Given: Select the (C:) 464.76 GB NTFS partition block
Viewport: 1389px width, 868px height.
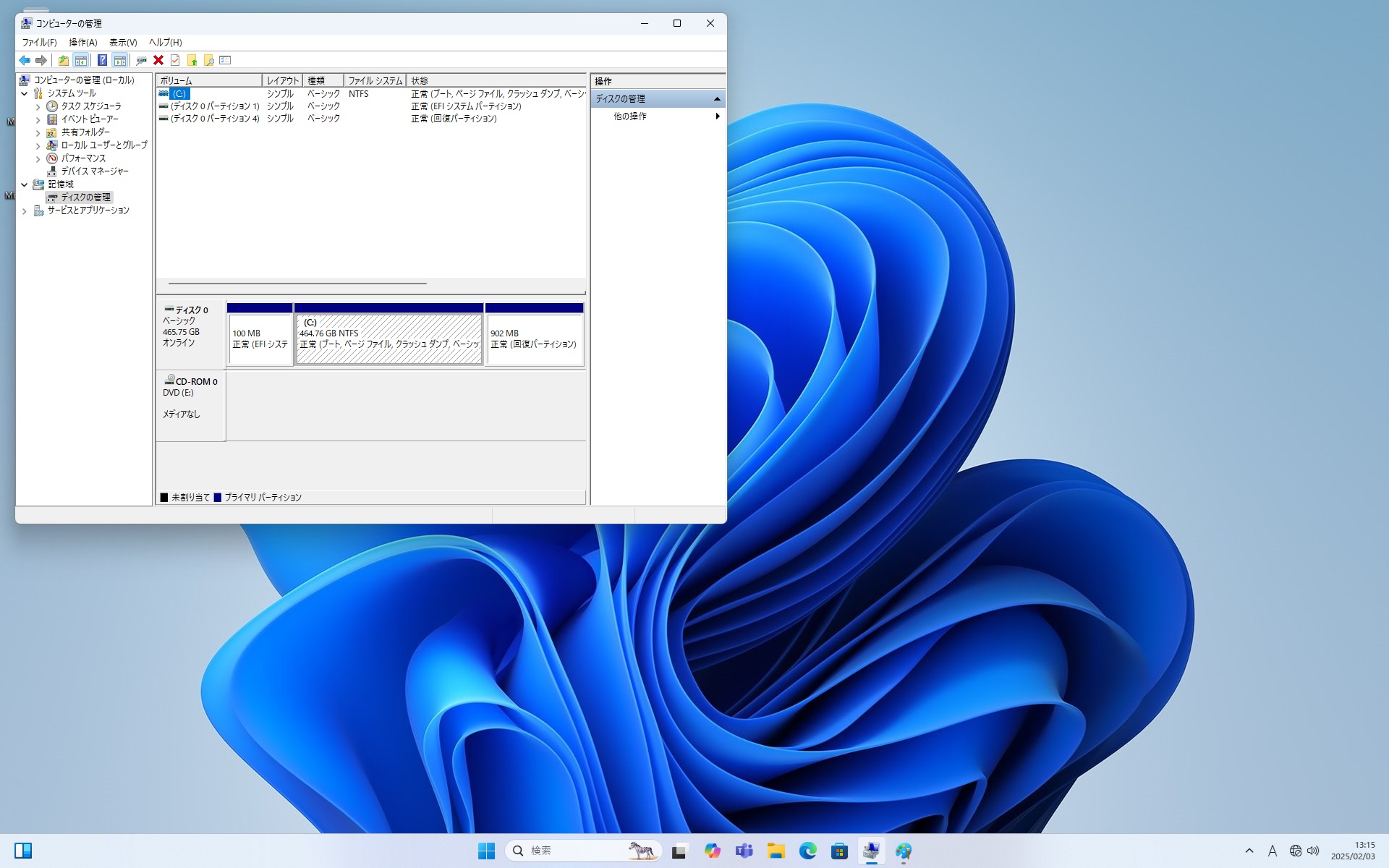Looking at the screenshot, I should (389, 334).
